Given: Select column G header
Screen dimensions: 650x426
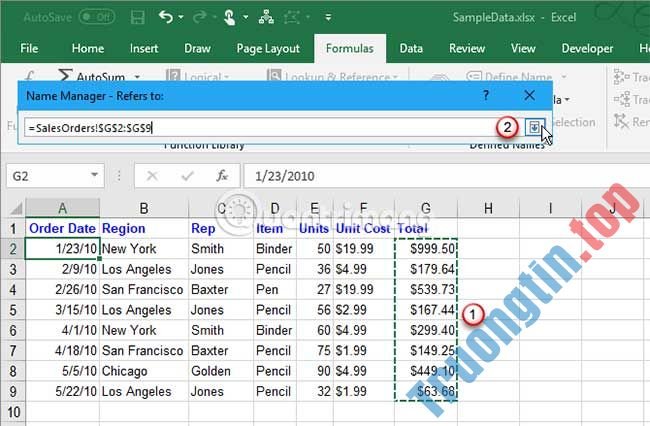Looking at the screenshot, I should click(x=426, y=208).
